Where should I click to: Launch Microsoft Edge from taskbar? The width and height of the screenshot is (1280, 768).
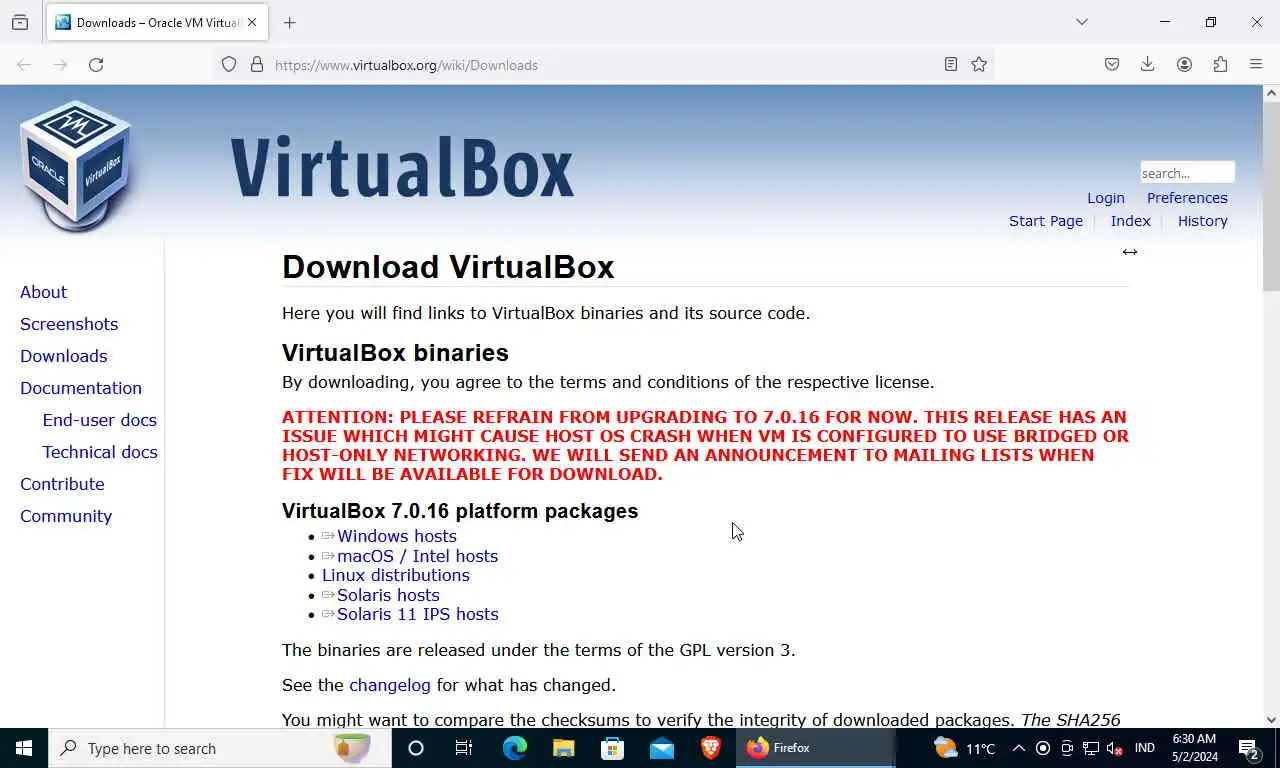coord(514,748)
